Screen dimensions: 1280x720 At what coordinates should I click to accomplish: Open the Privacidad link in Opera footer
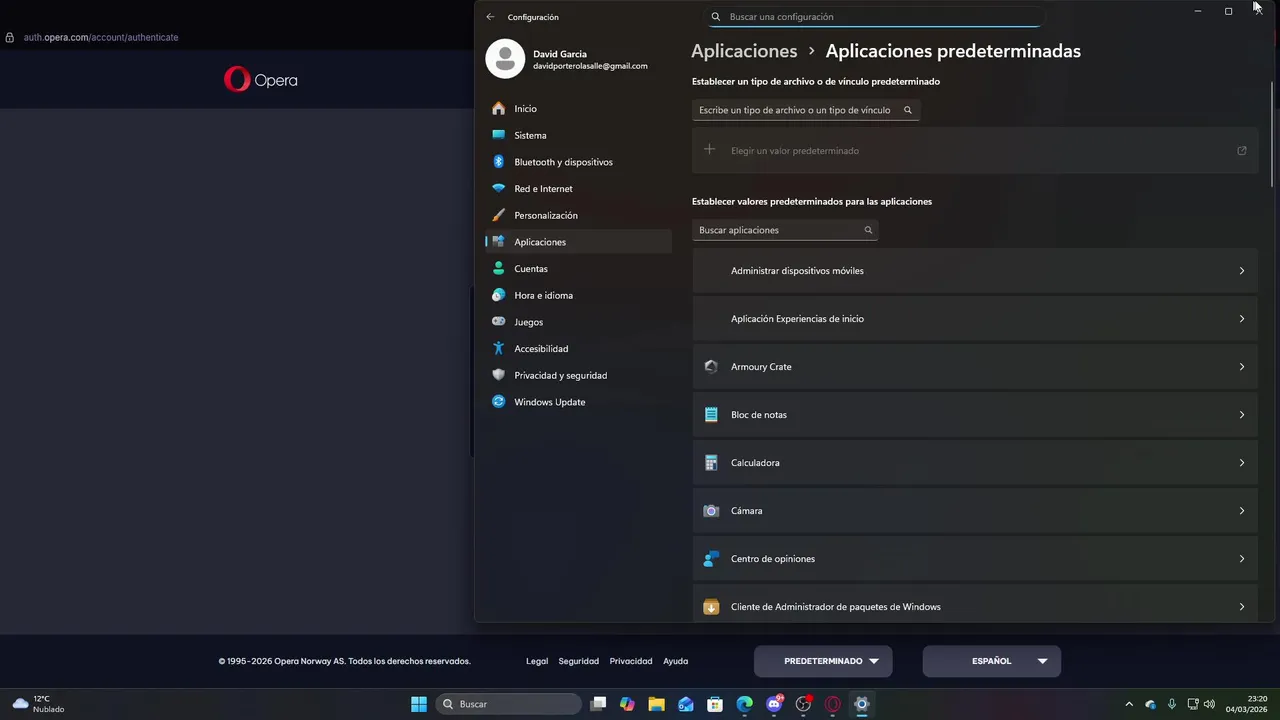click(x=631, y=661)
